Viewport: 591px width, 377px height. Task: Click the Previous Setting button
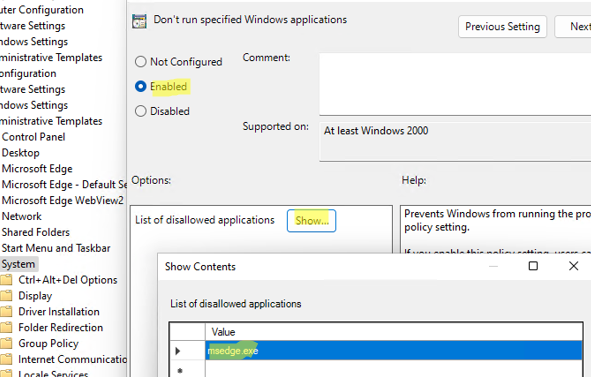(x=502, y=26)
